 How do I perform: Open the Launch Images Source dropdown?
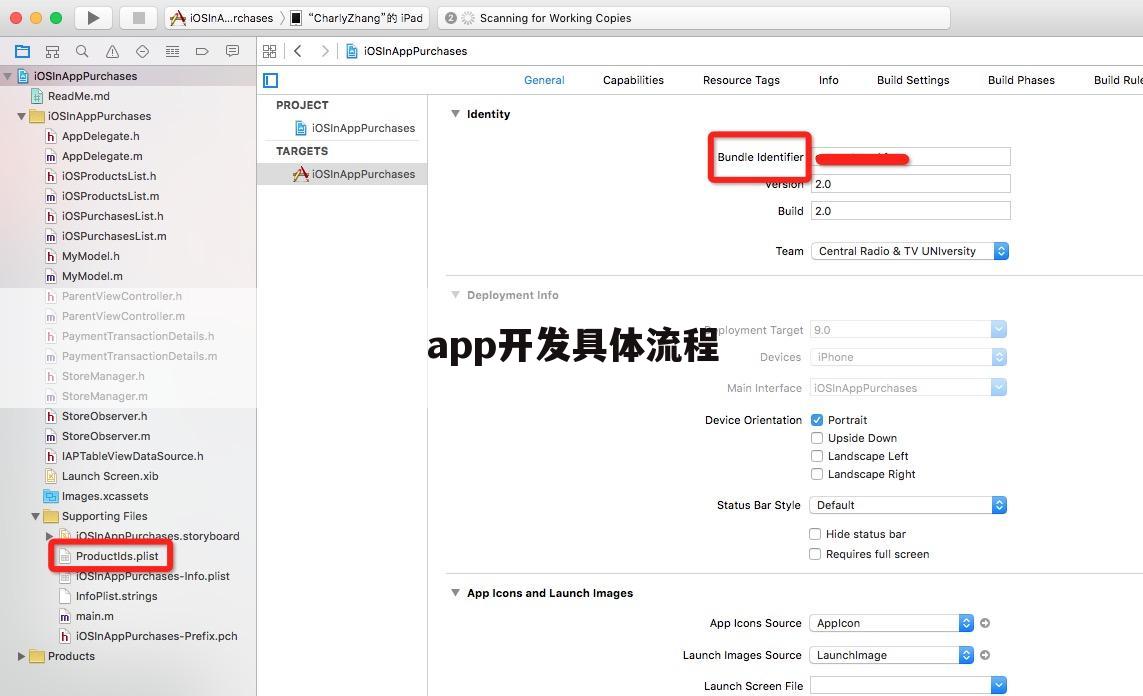[892, 655]
